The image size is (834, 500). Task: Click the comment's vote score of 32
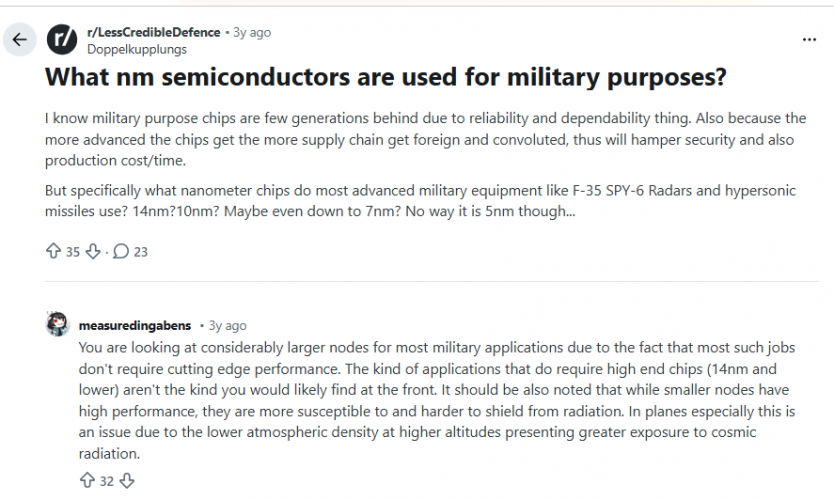point(106,481)
